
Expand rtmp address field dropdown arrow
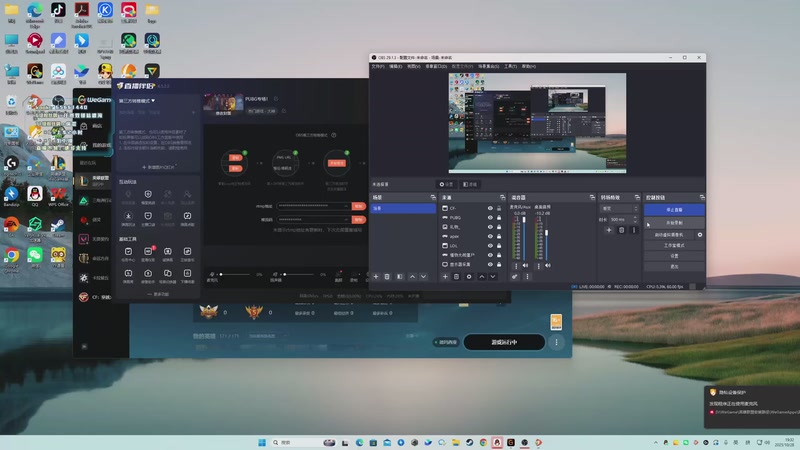tap(346, 206)
